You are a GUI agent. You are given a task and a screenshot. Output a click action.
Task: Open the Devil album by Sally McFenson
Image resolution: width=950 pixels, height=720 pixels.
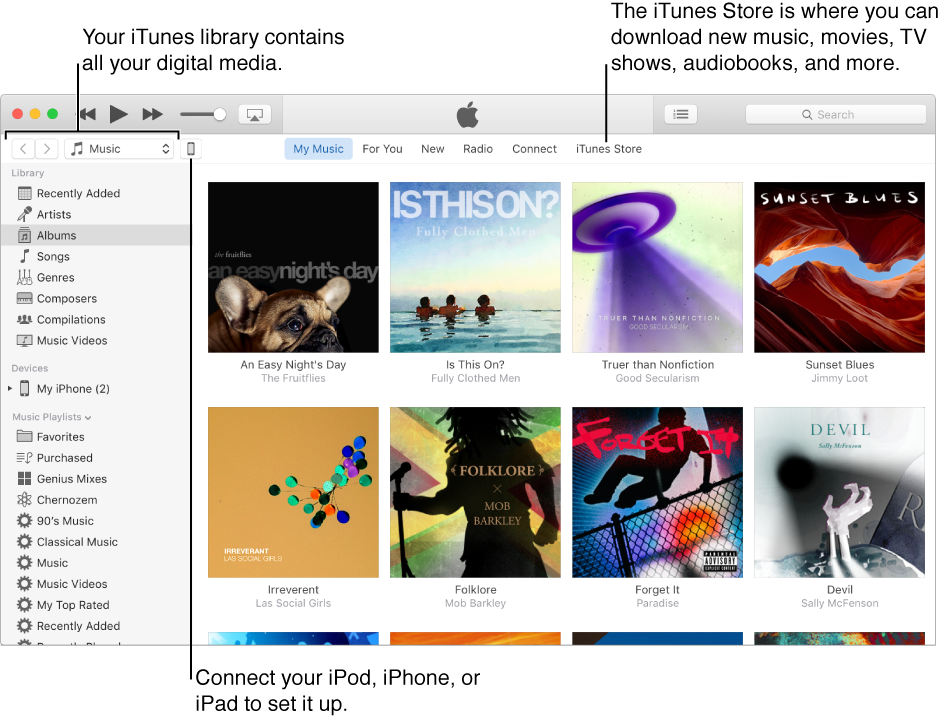839,492
